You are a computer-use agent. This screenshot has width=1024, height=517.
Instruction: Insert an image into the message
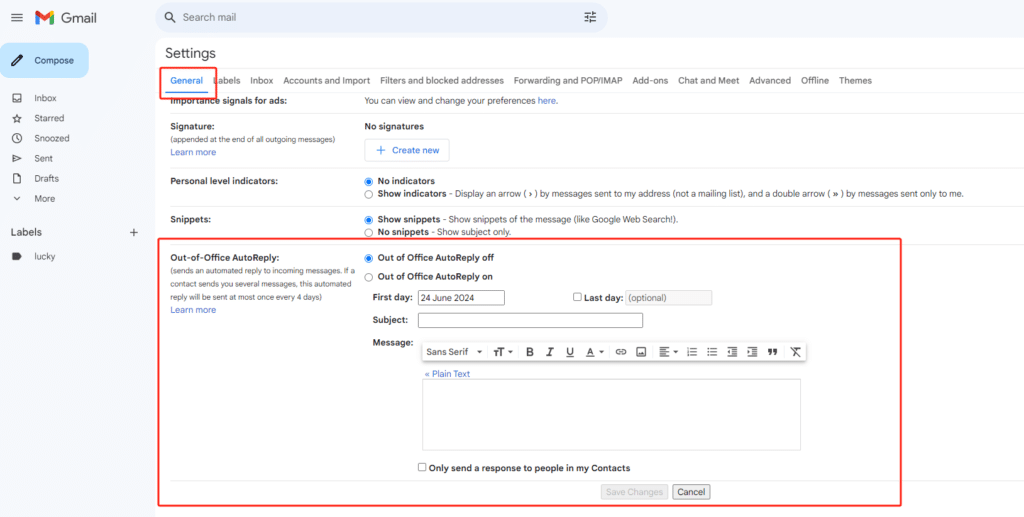[641, 352]
